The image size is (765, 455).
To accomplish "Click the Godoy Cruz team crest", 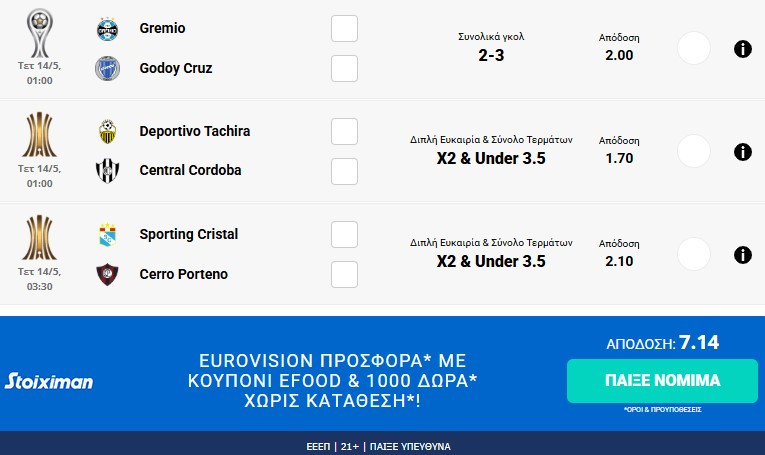I will pos(107,68).
